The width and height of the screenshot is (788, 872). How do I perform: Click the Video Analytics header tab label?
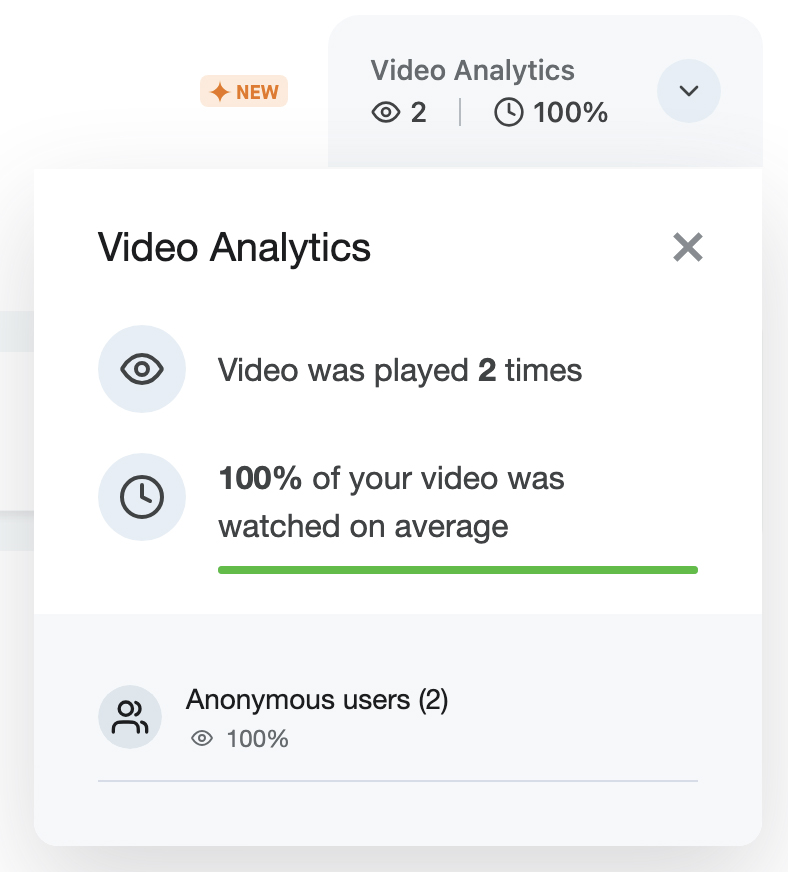coord(472,71)
